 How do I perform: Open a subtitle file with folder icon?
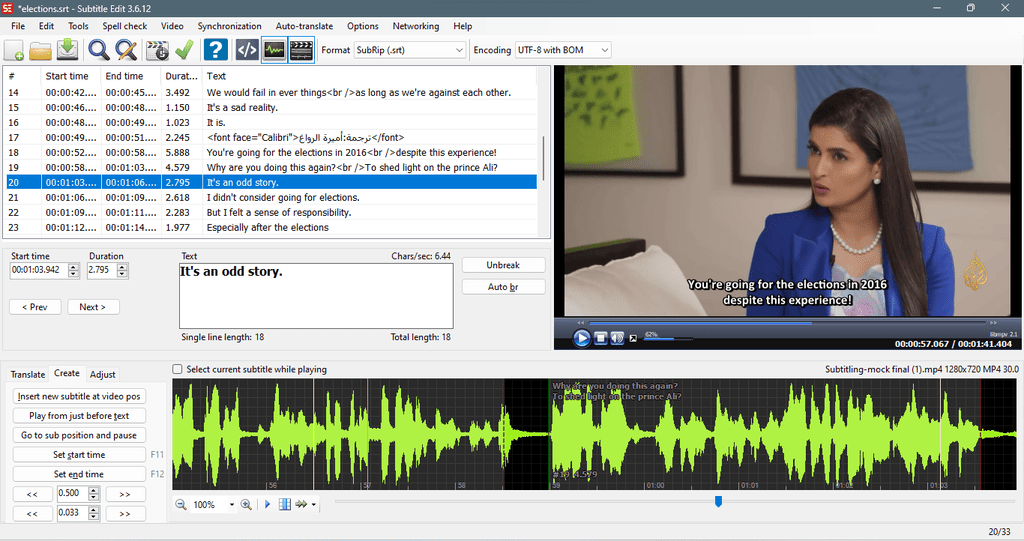click(40, 50)
